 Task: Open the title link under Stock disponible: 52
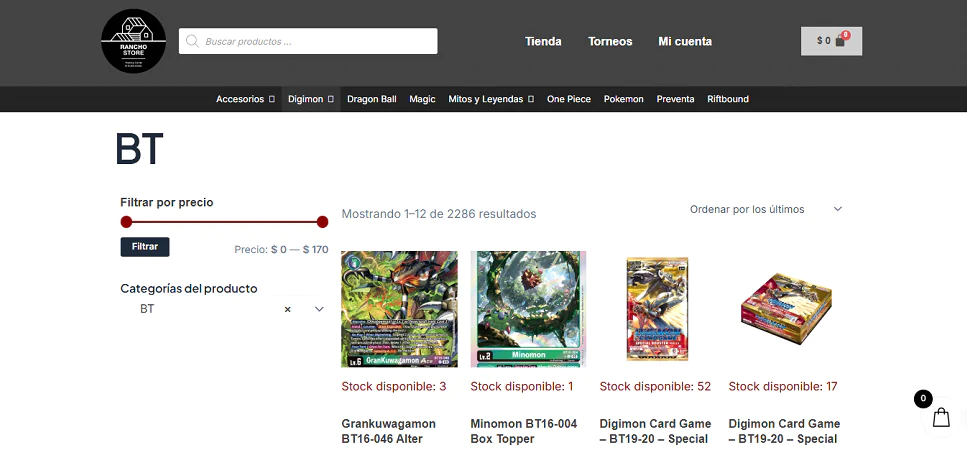(655, 432)
